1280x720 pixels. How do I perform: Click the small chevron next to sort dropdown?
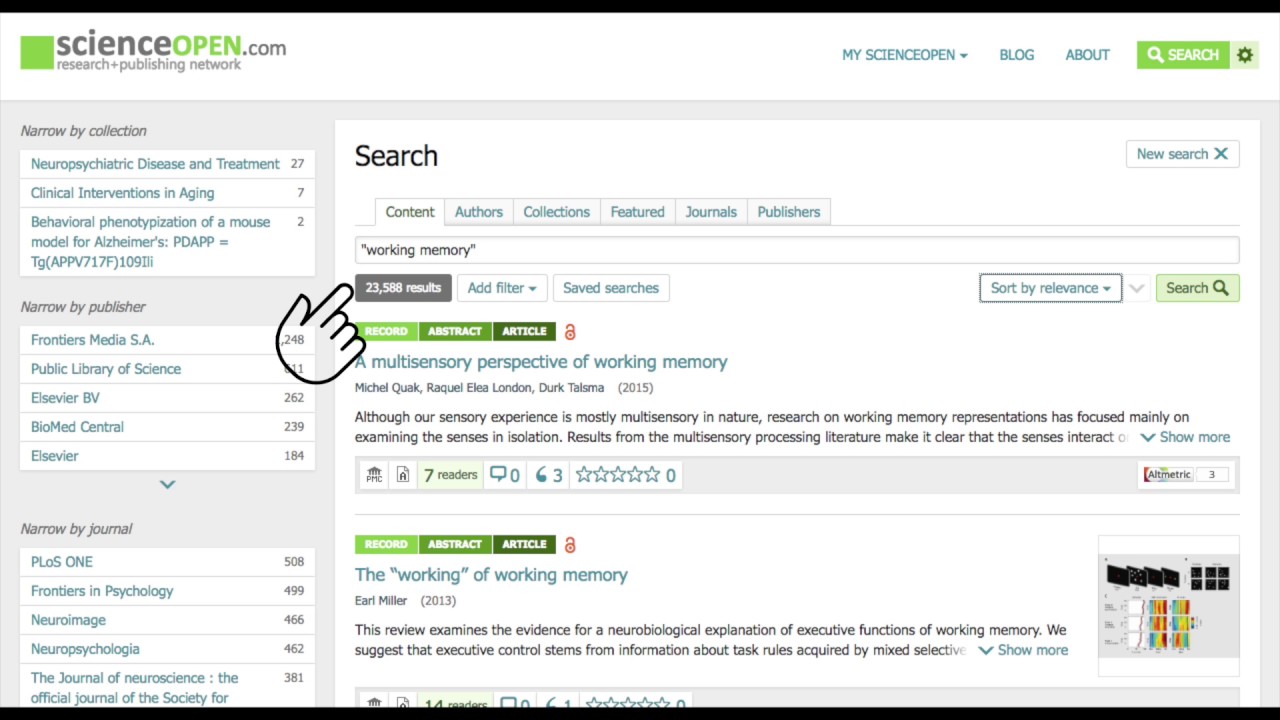[1136, 289]
